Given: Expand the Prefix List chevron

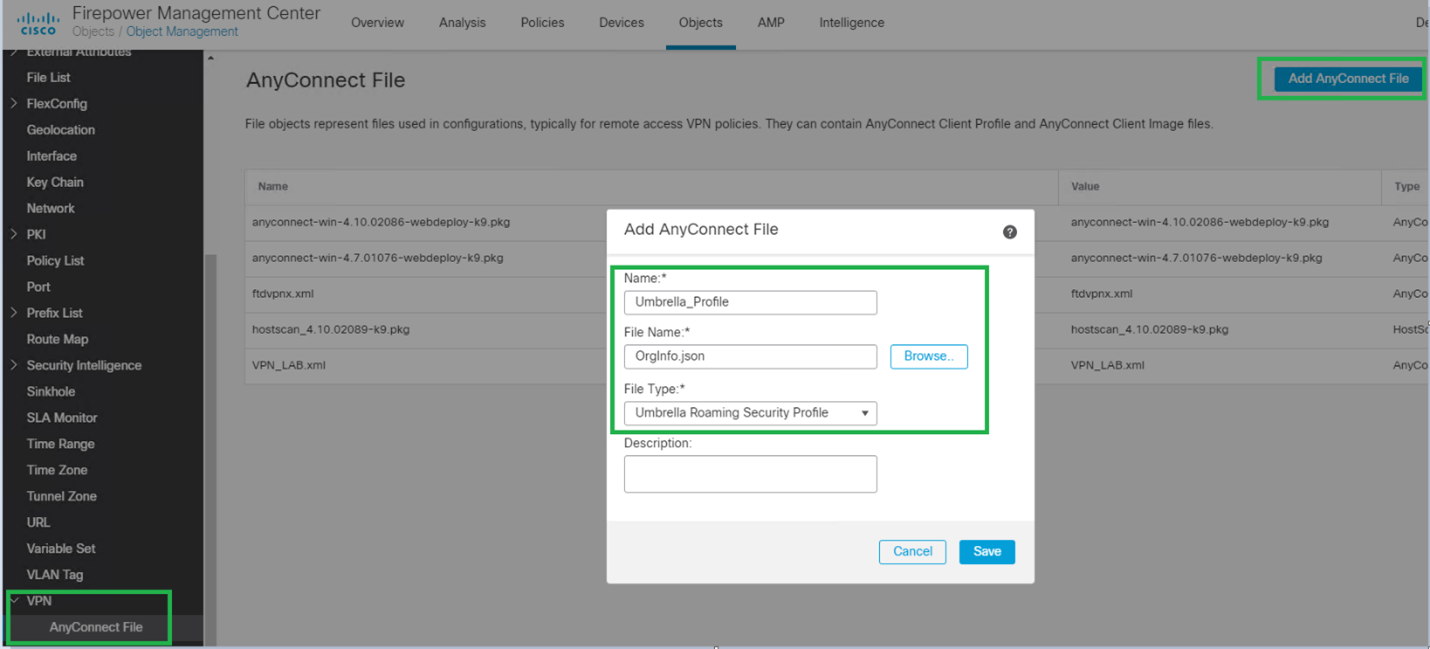Looking at the screenshot, I should (x=14, y=313).
